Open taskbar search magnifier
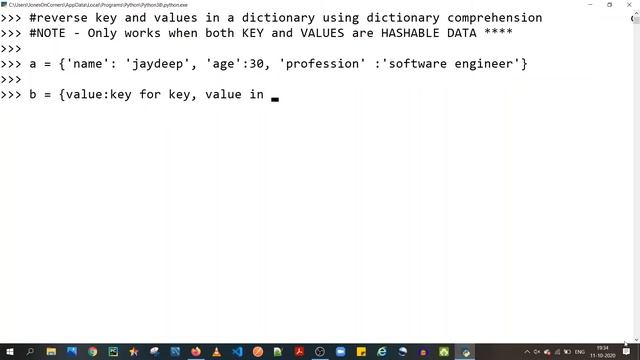This screenshot has width=640, height=360. click(30, 351)
